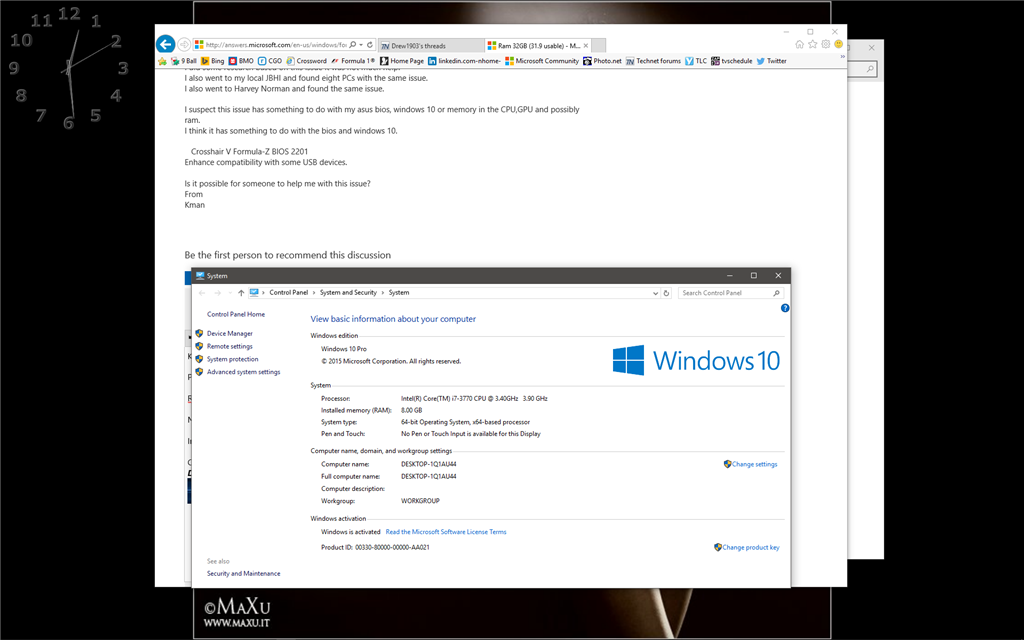Click the Up arrow in System window

241,293
